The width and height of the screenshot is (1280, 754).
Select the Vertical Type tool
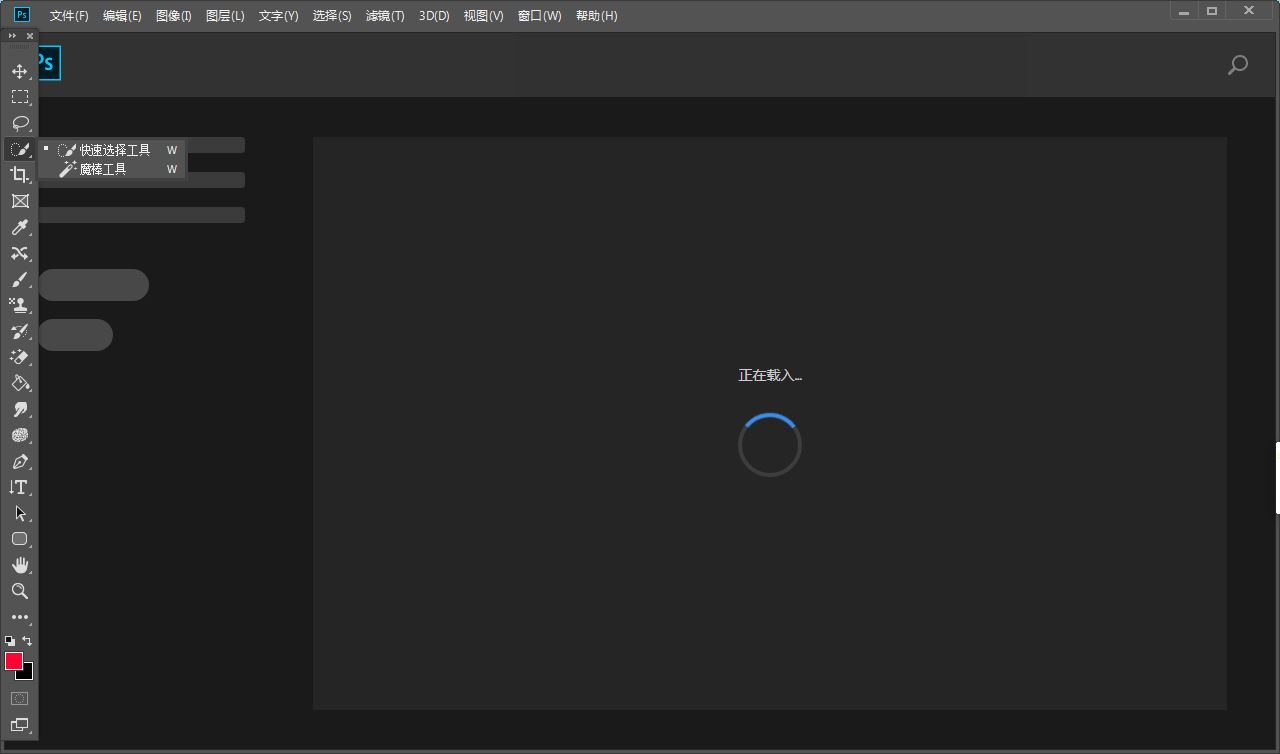click(x=19, y=487)
